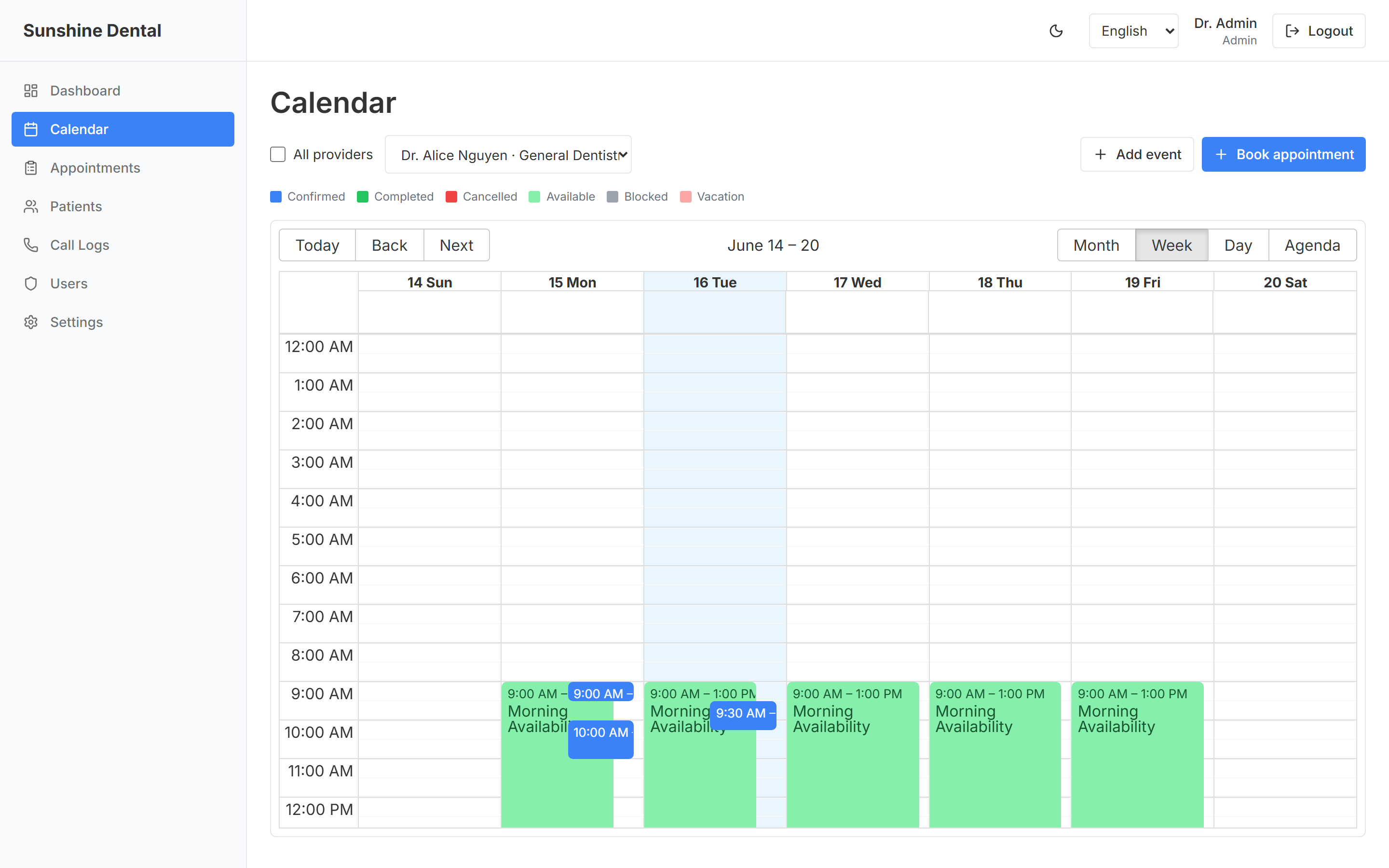
Task: Open Settings from the sidebar
Action: pyautogui.click(x=123, y=322)
